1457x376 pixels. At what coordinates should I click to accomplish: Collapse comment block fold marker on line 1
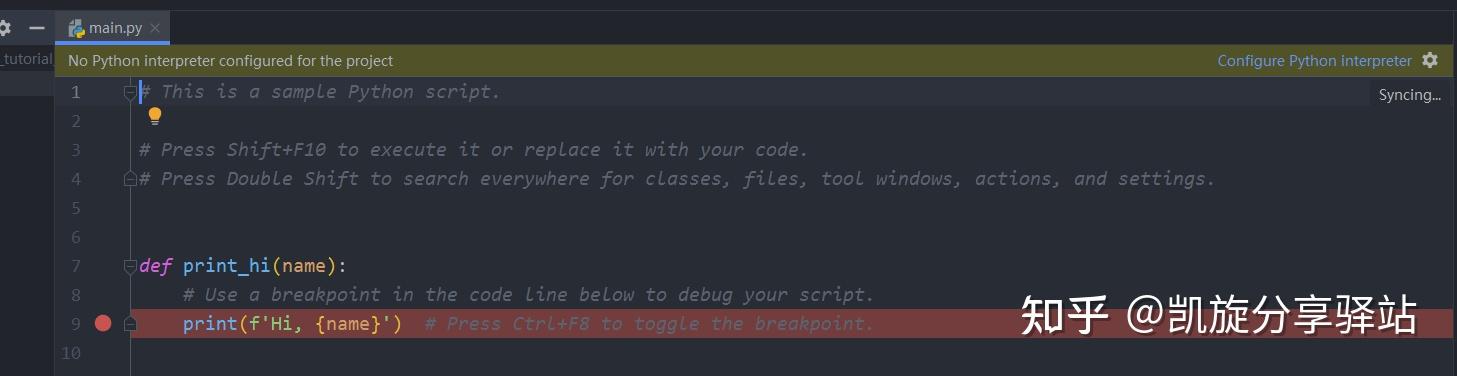pos(130,92)
